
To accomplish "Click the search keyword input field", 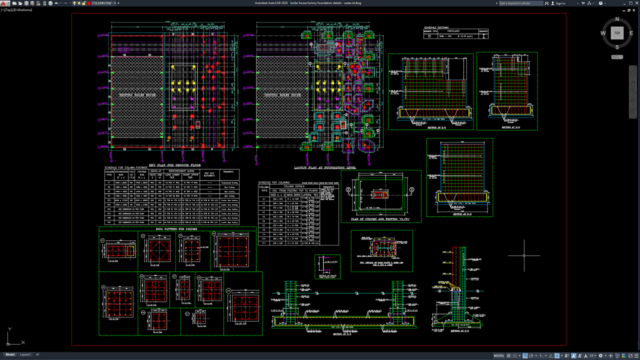I will pyautogui.click(x=521, y=3).
